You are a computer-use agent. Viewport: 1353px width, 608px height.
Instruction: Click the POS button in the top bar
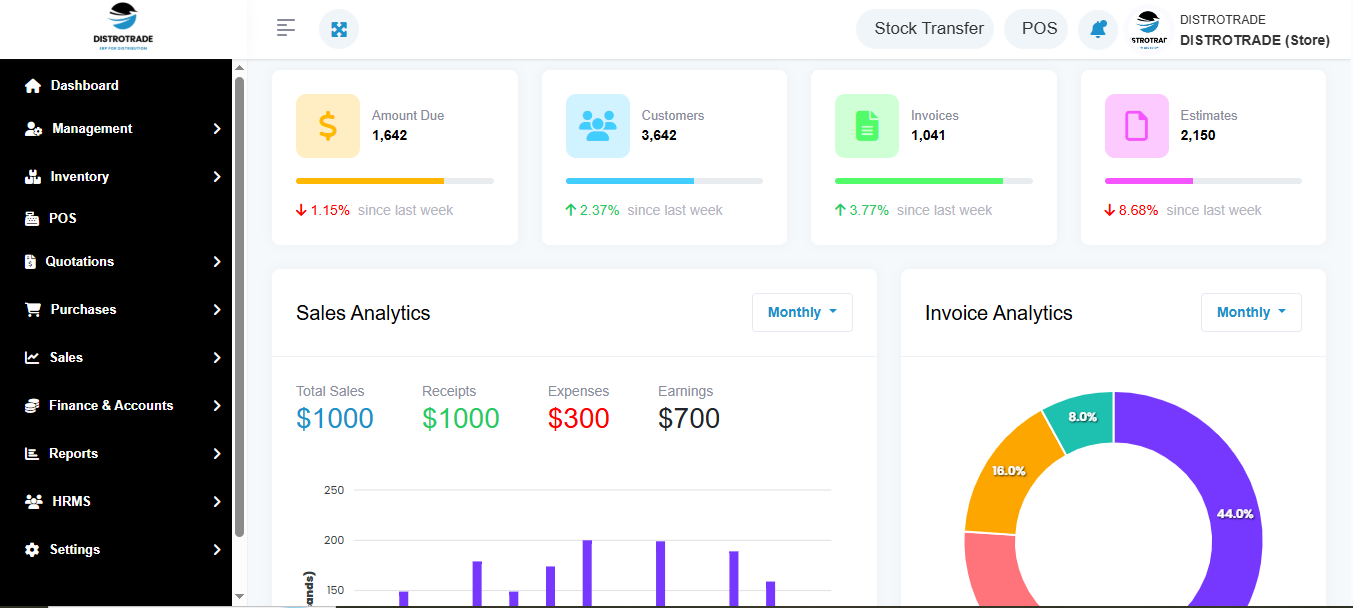coord(1039,28)
